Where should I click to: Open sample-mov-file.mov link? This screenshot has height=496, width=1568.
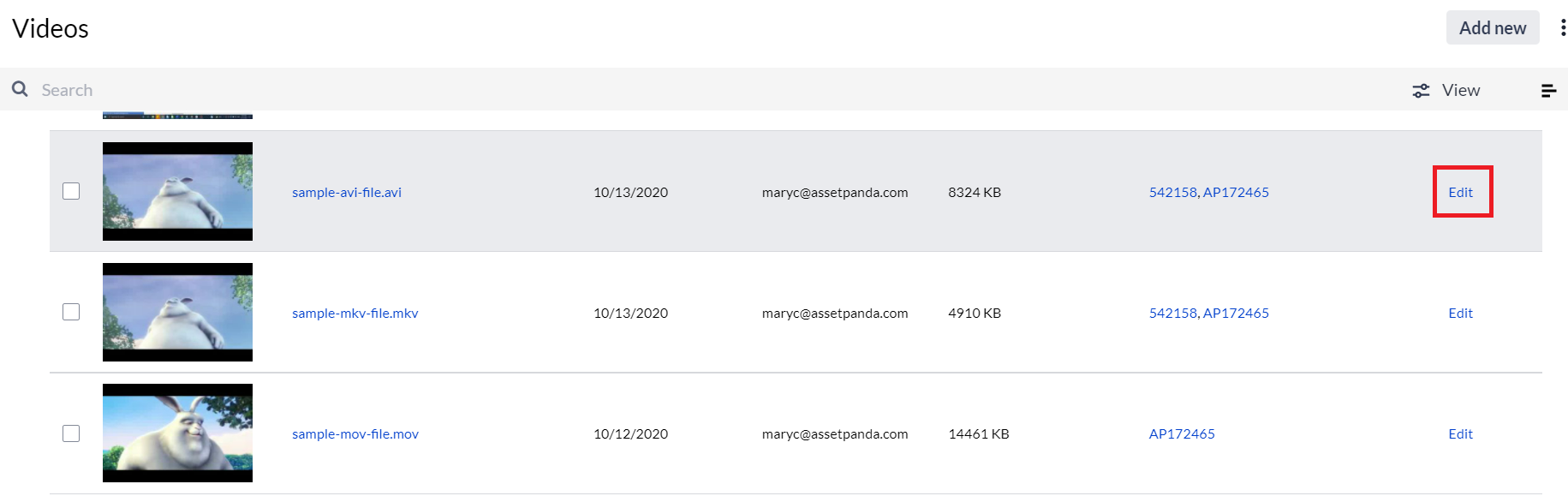tap(355, 433)
